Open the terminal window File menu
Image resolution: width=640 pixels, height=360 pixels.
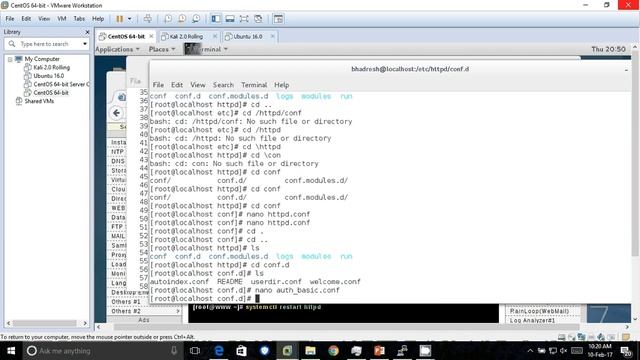pyautogui.click(x=158, y=85)
